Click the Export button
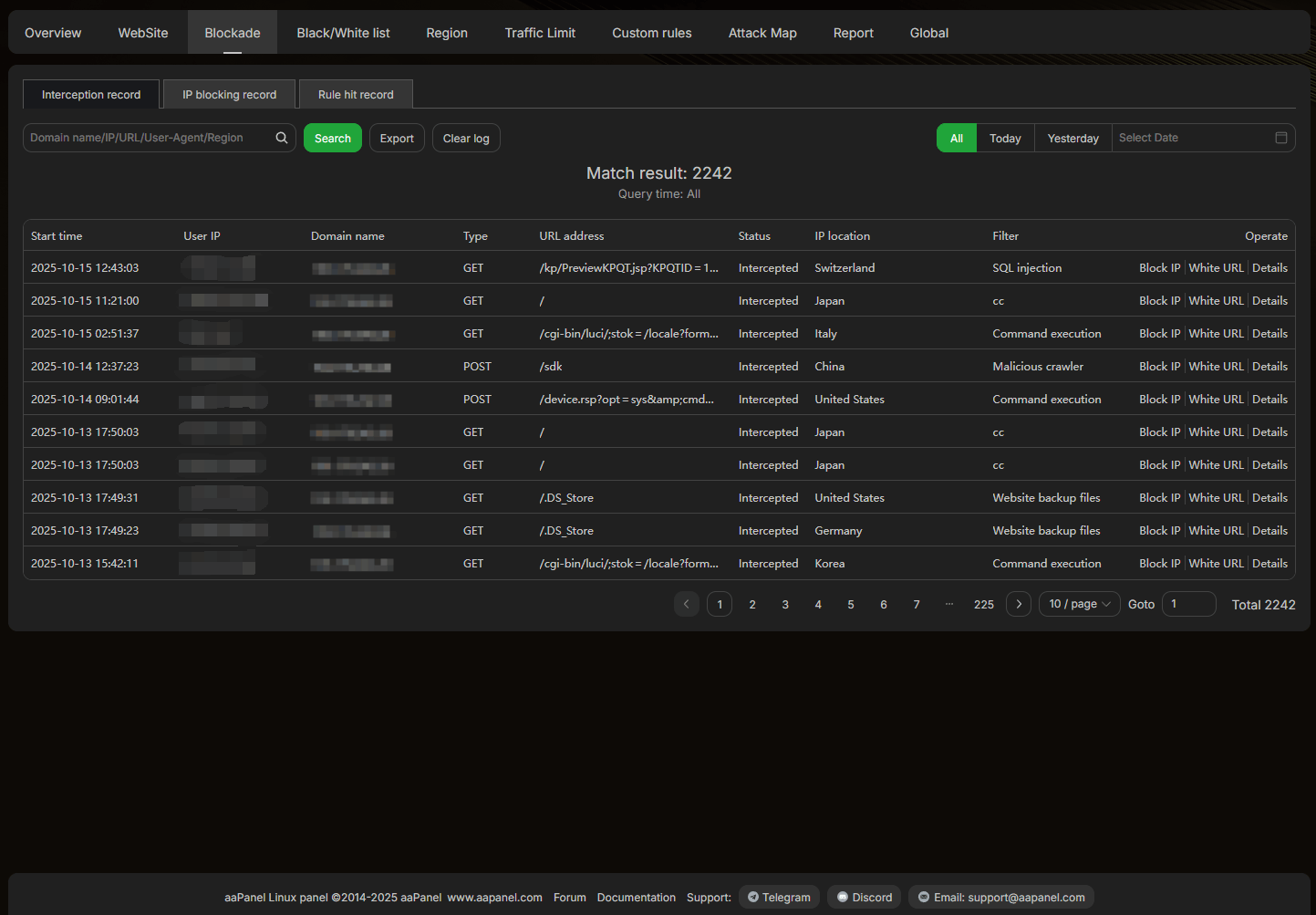This screenshot has height=915, width=1316. (397, 138)
